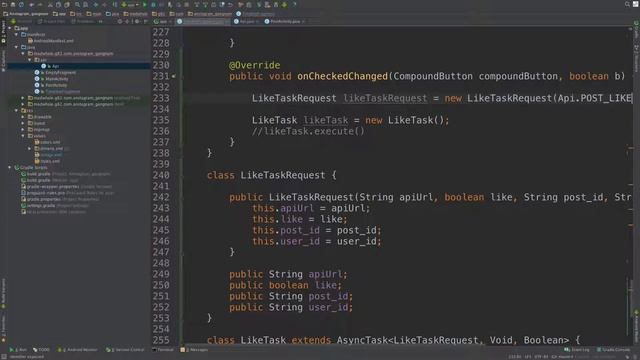
Task: Expand the drawable folder node
Action: 23,117
